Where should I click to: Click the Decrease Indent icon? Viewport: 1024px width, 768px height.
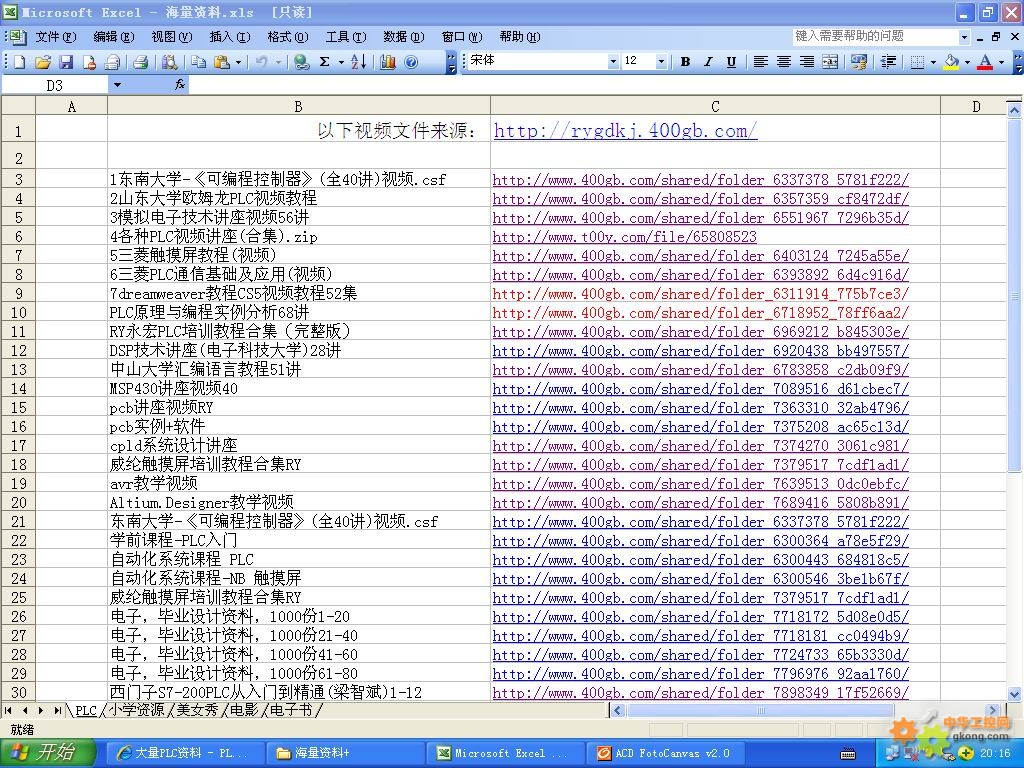click(x=888, y=62)
